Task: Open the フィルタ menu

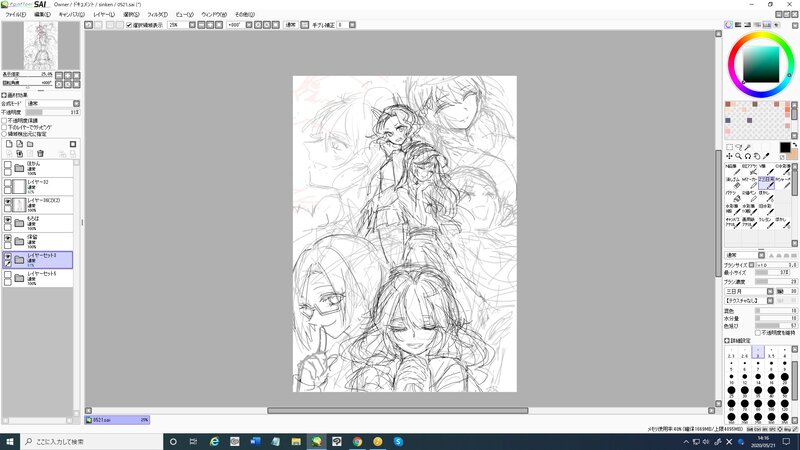Action: (x=157, y=14)
